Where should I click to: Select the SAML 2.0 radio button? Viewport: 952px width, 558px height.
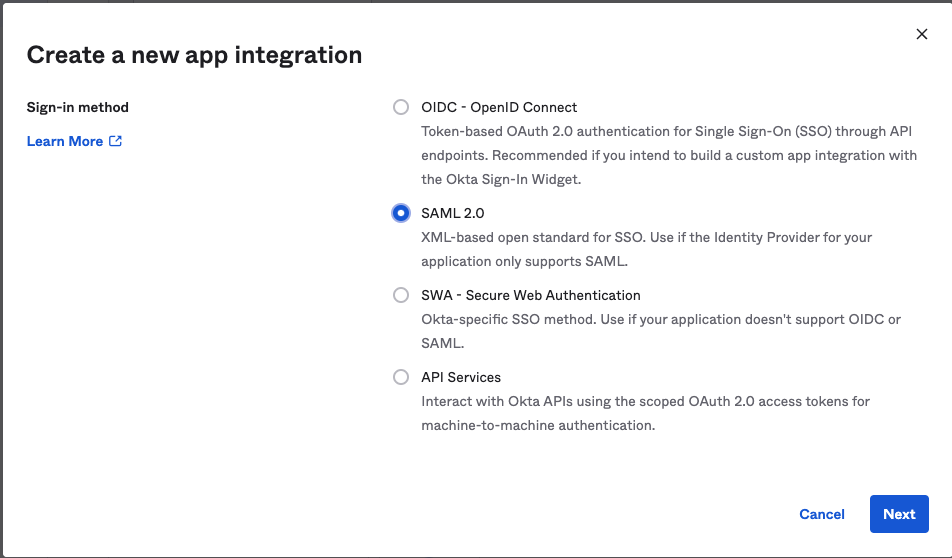(x=401, y=213)
